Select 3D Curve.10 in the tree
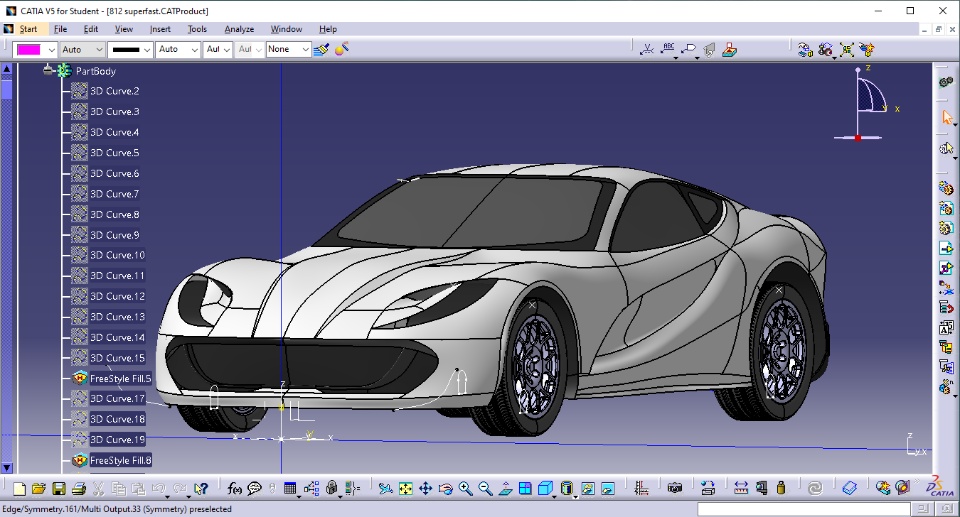The image size is (960, 517). click(118, 255)
